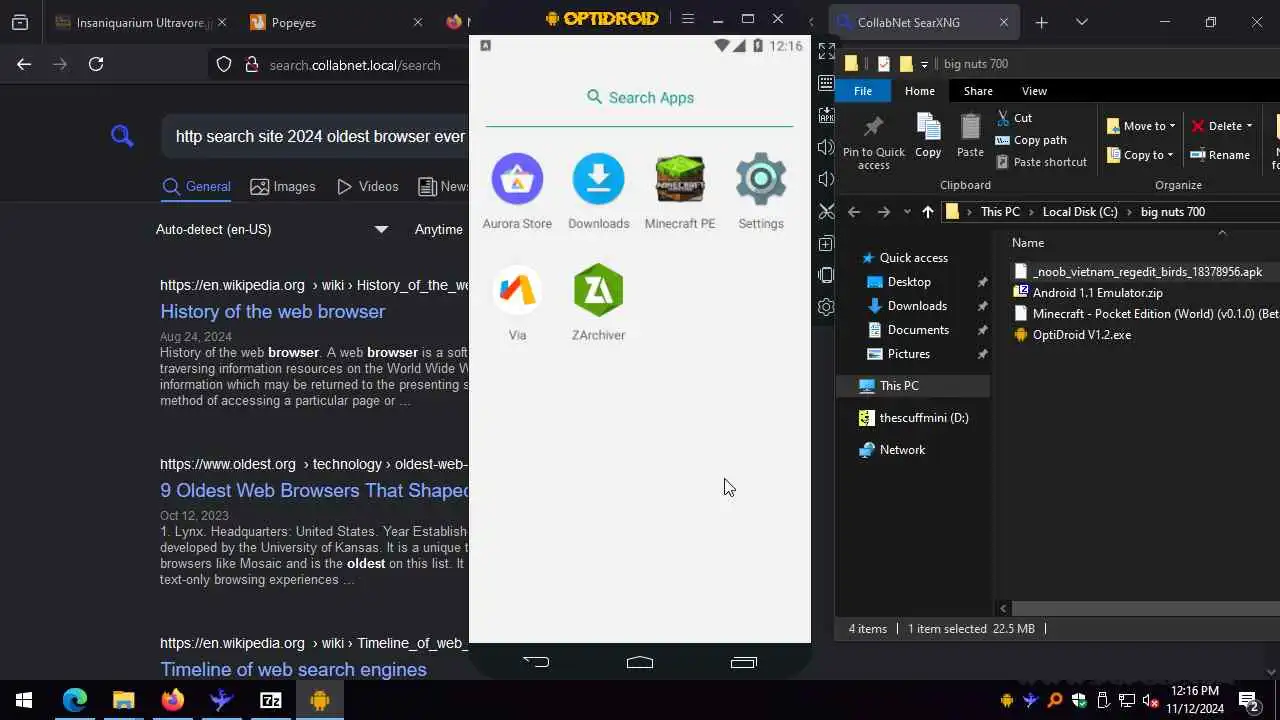Screen dimensions: 1280x720
Task: Click the OptiDroid scissors screenshot icon
Action: (826, 211)
